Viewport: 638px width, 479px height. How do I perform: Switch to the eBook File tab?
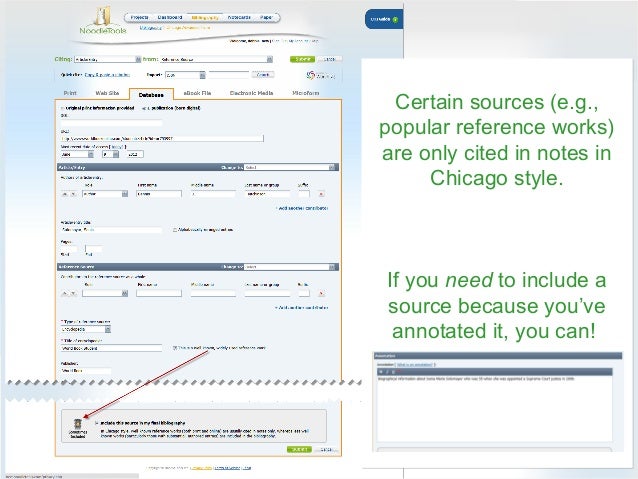(197, 93)
